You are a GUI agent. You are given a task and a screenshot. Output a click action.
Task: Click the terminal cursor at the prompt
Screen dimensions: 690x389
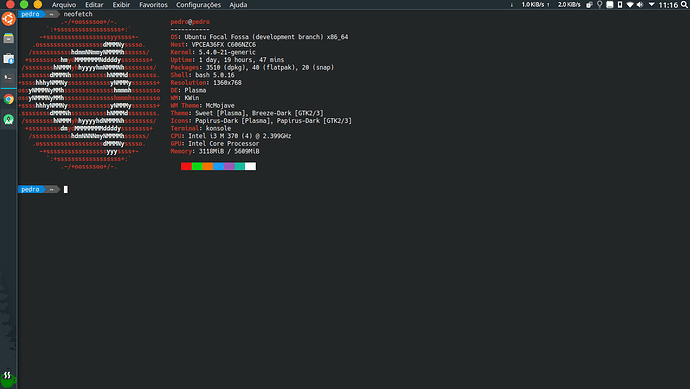[x=66, y=189]
